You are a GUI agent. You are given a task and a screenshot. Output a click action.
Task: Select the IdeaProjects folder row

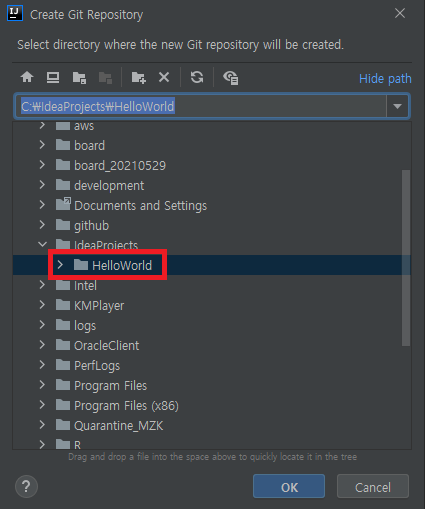[212, 245]
